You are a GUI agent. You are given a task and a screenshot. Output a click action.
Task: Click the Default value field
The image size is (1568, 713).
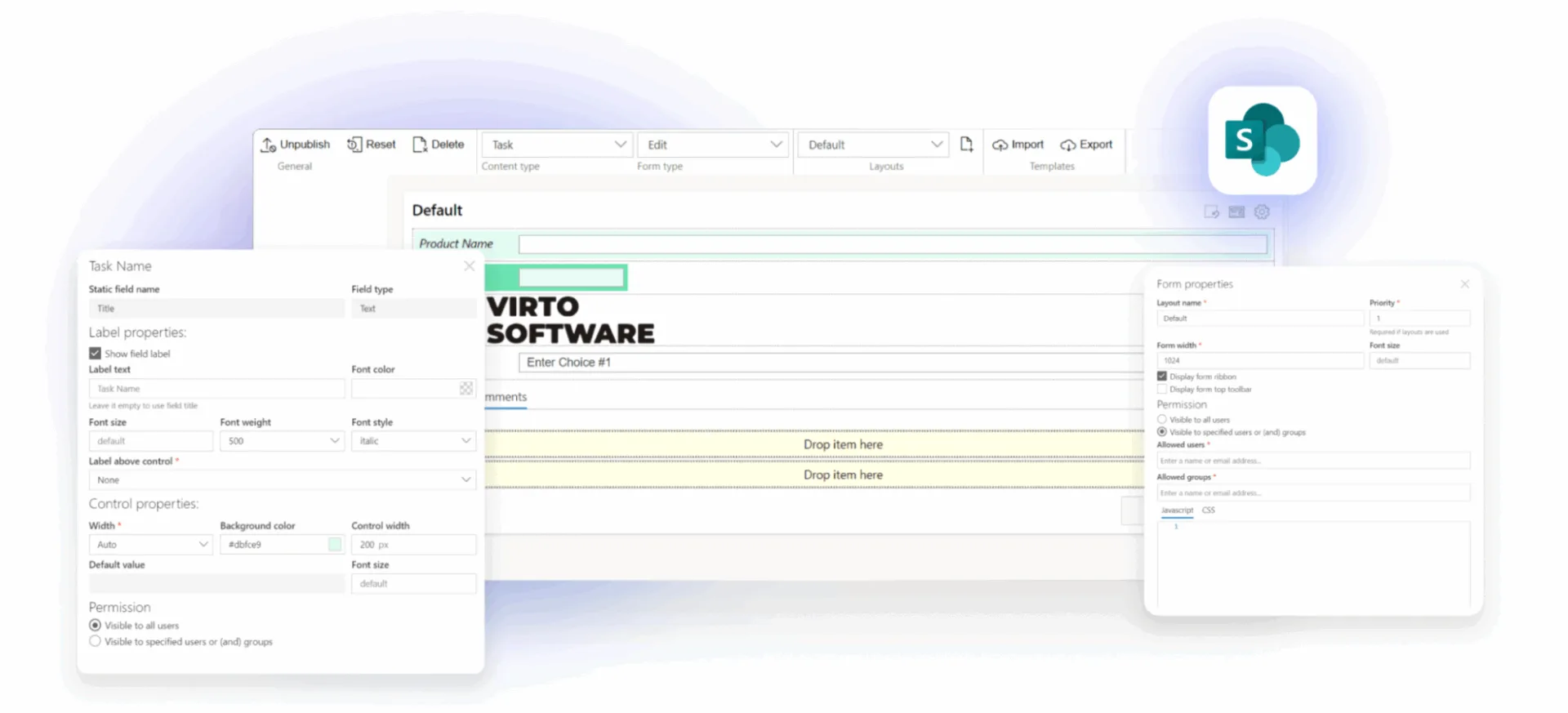(x=216, y=584)
